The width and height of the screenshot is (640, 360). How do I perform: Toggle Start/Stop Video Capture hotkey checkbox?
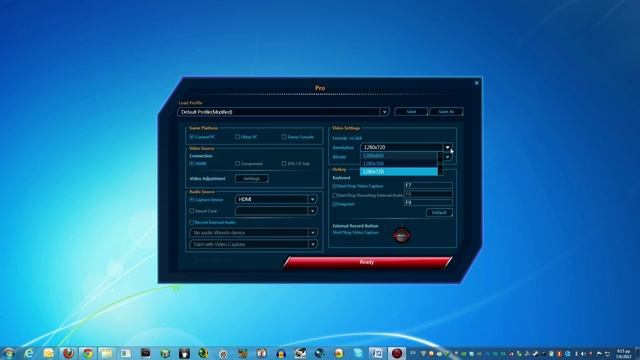click(x=335, y=186)
